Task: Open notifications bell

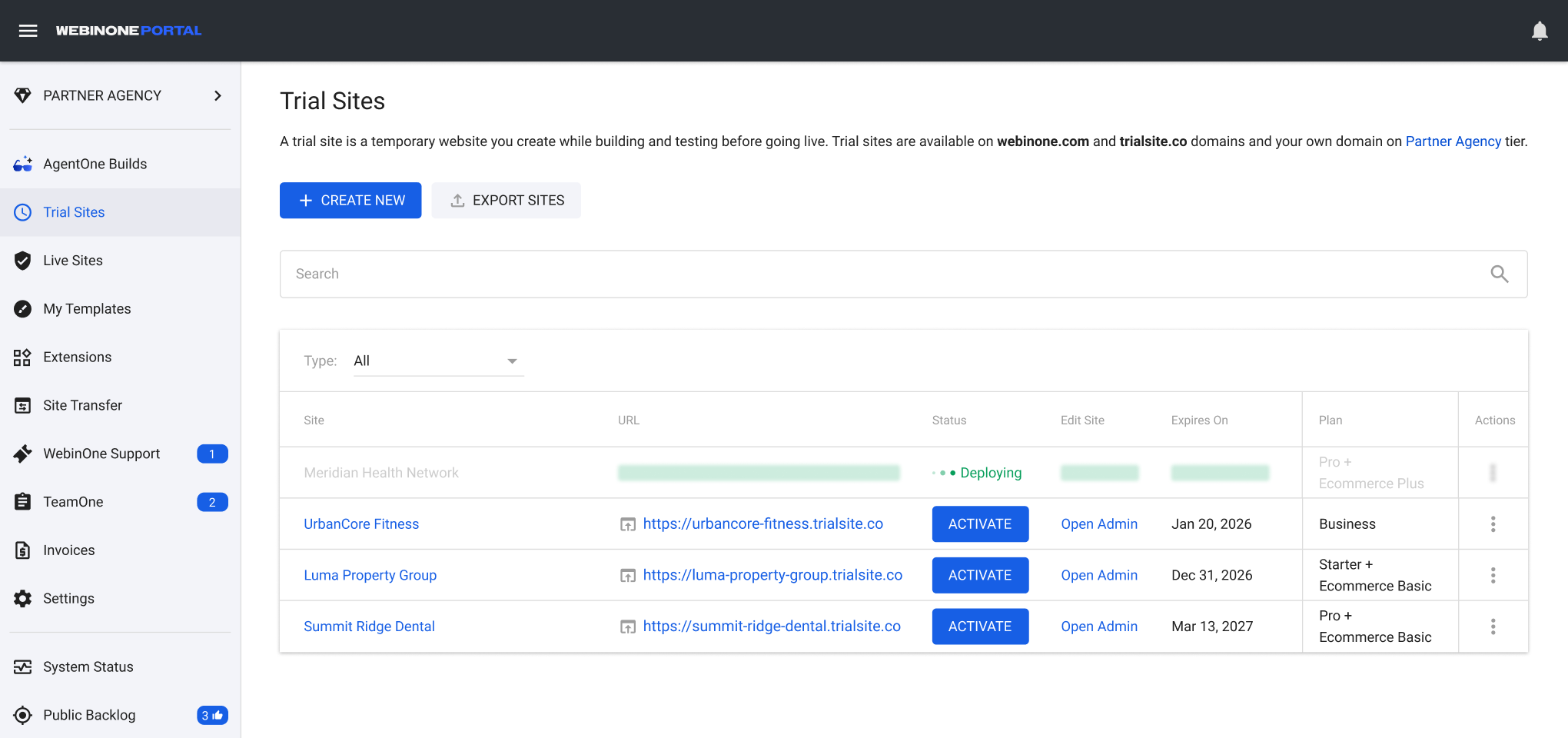Action: click(1540, 31)
